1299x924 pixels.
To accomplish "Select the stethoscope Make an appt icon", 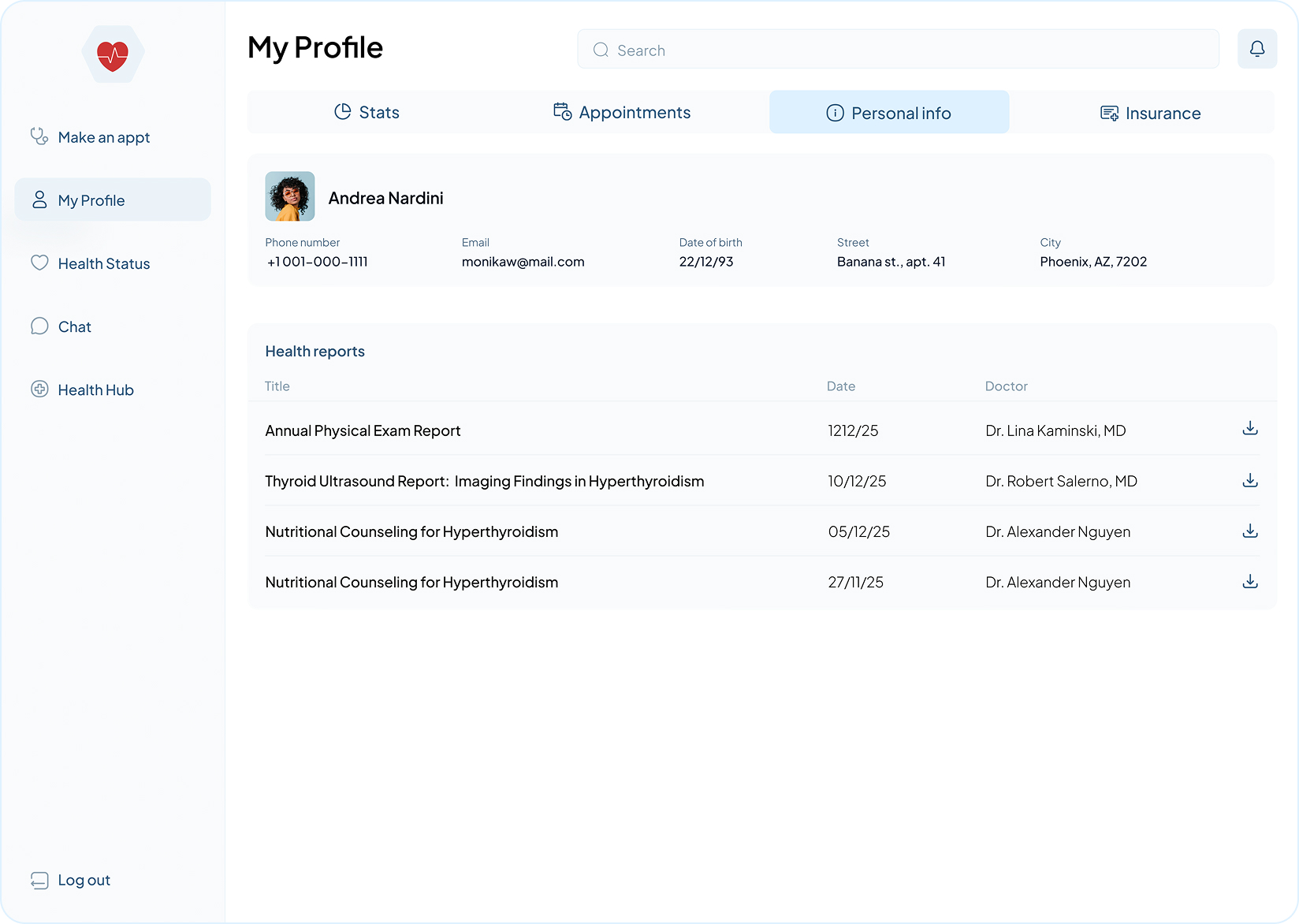I will coord(39,136).
